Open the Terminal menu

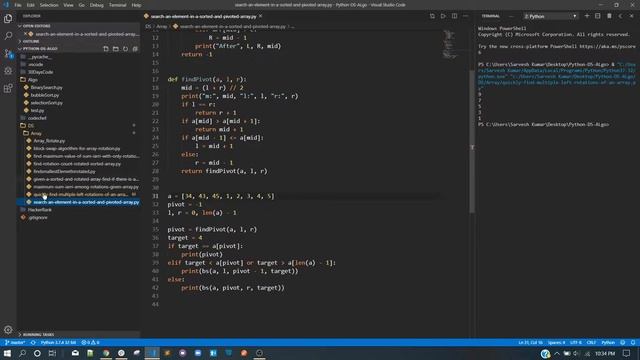pos(118,5)
